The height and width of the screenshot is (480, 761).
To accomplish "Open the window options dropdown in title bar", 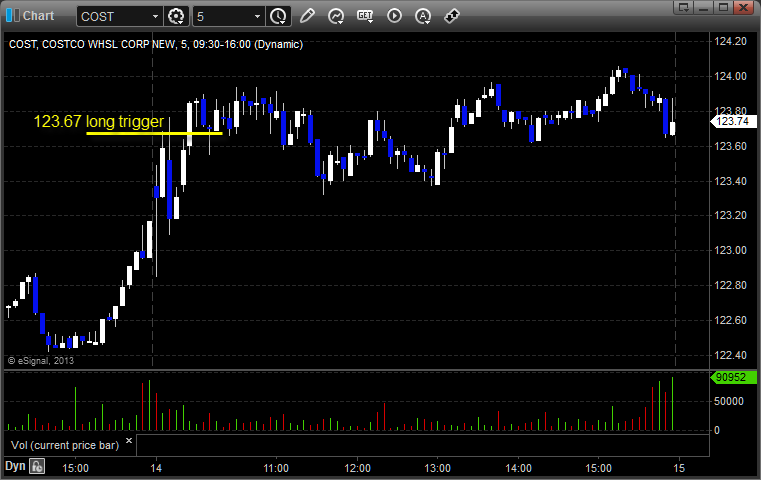I will (683, 7).
